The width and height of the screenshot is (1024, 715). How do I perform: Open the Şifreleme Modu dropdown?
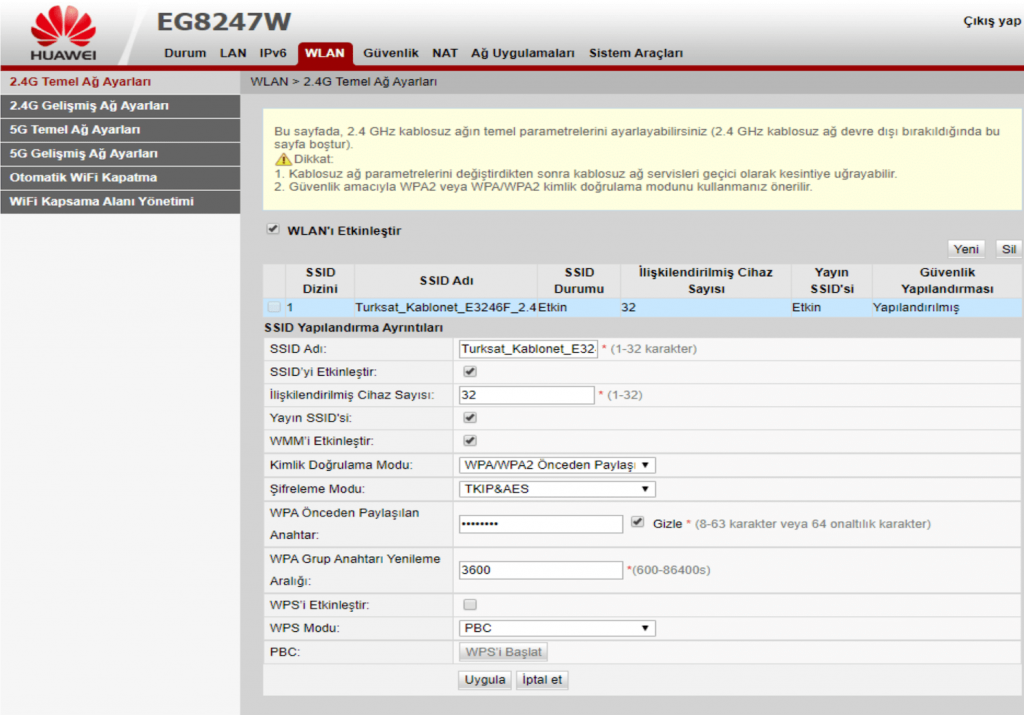point(556,488)
